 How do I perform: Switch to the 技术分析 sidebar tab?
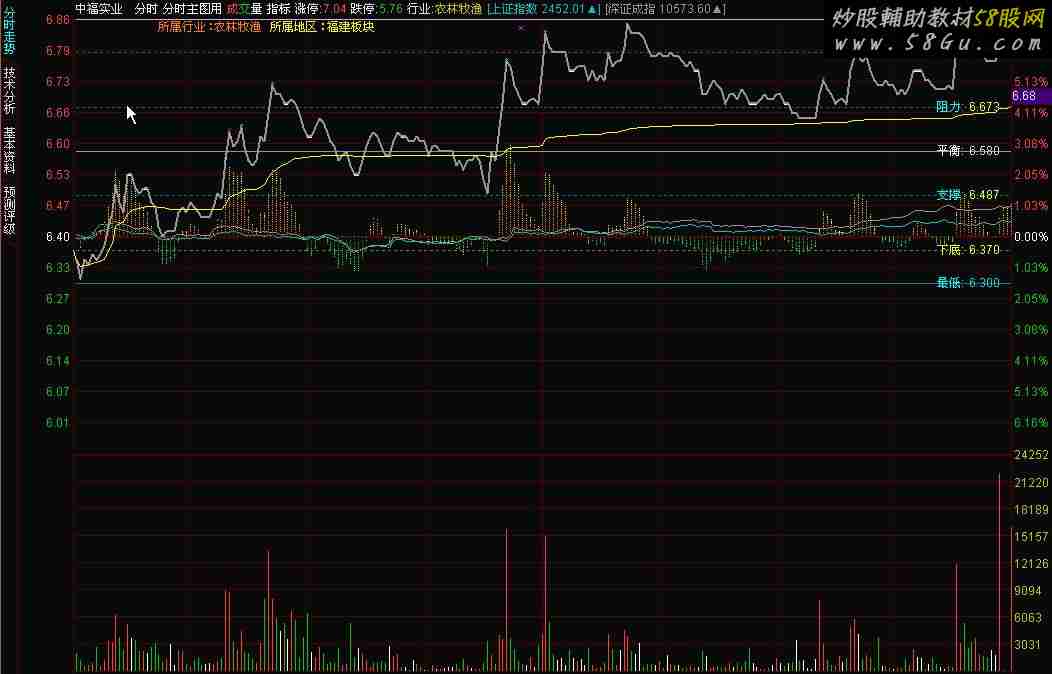[x=9, y=91]
